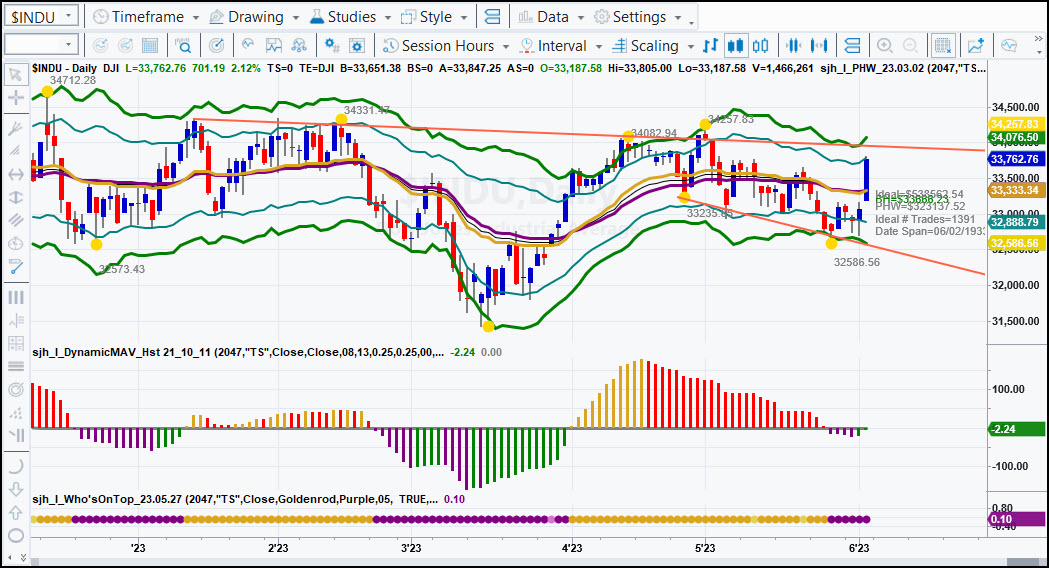1049x568 pixels.
Task: Open the Settings menu
Action: (x=638, y=17)
